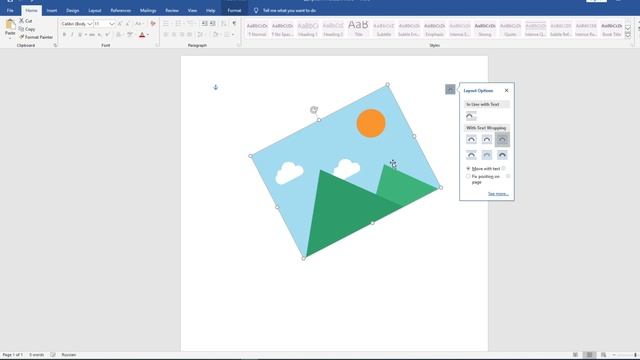Click the object anchor icon in margin
The height and width of the screenshot is (360, 640).
click(x=216, y=87)
